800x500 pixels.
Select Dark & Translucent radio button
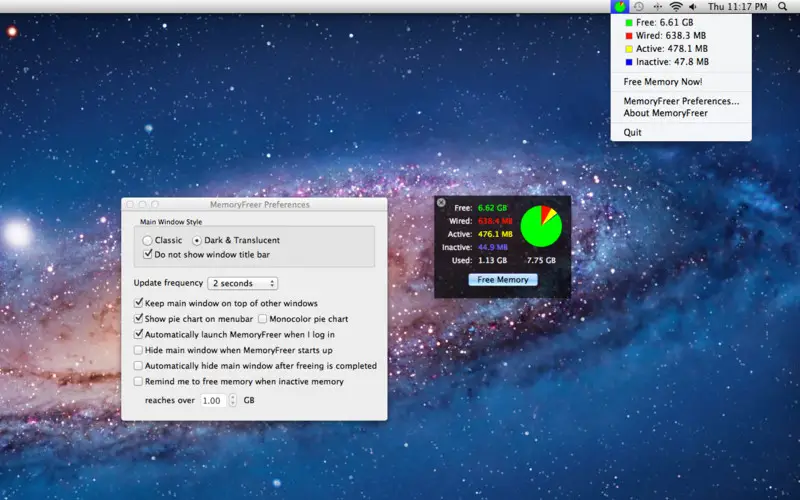point(196,240)
